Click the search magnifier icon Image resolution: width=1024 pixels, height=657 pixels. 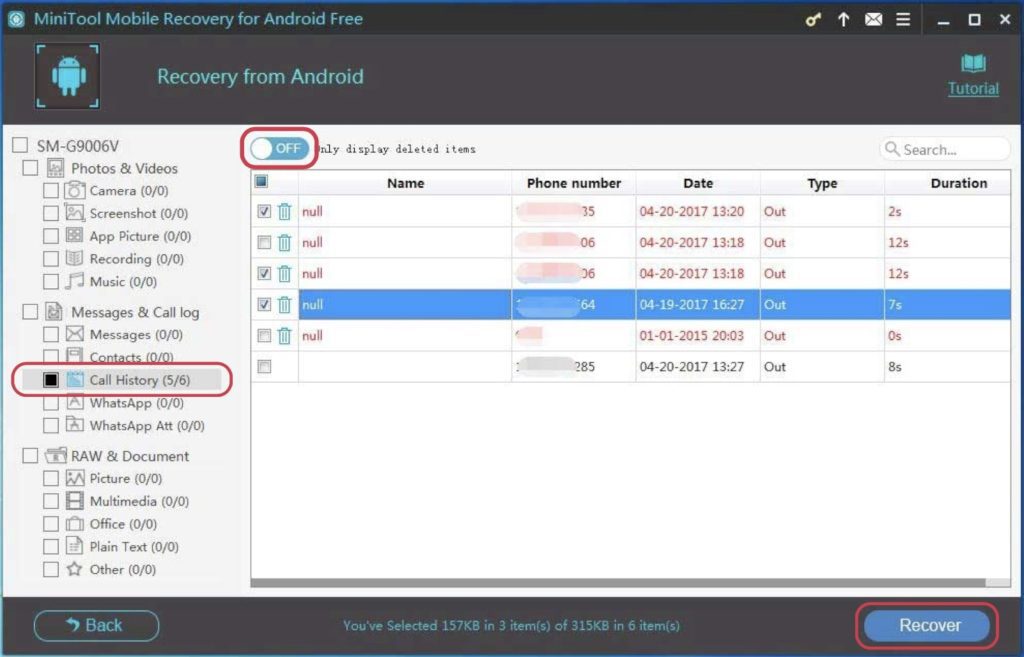(x=891, y=149)
